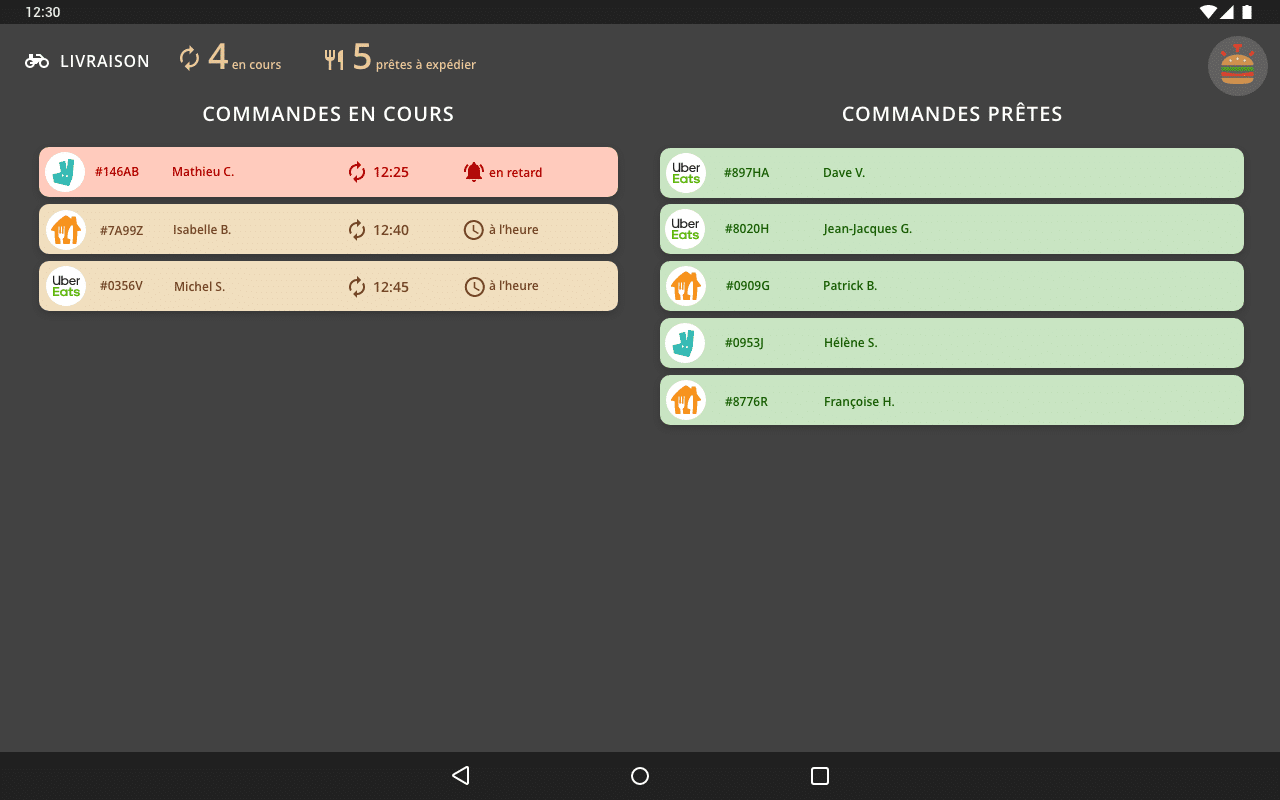The image size is (1280, 800).
Task: Click the sync icon next to 12:45
Action: pos(357,287)
